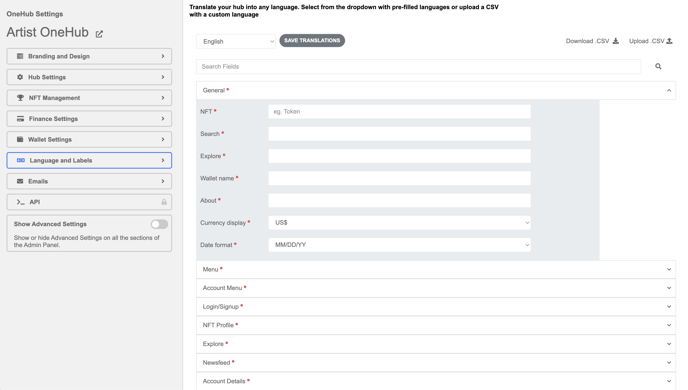
Task: Click the Artist OneHub title
Action: coord(47,32)
